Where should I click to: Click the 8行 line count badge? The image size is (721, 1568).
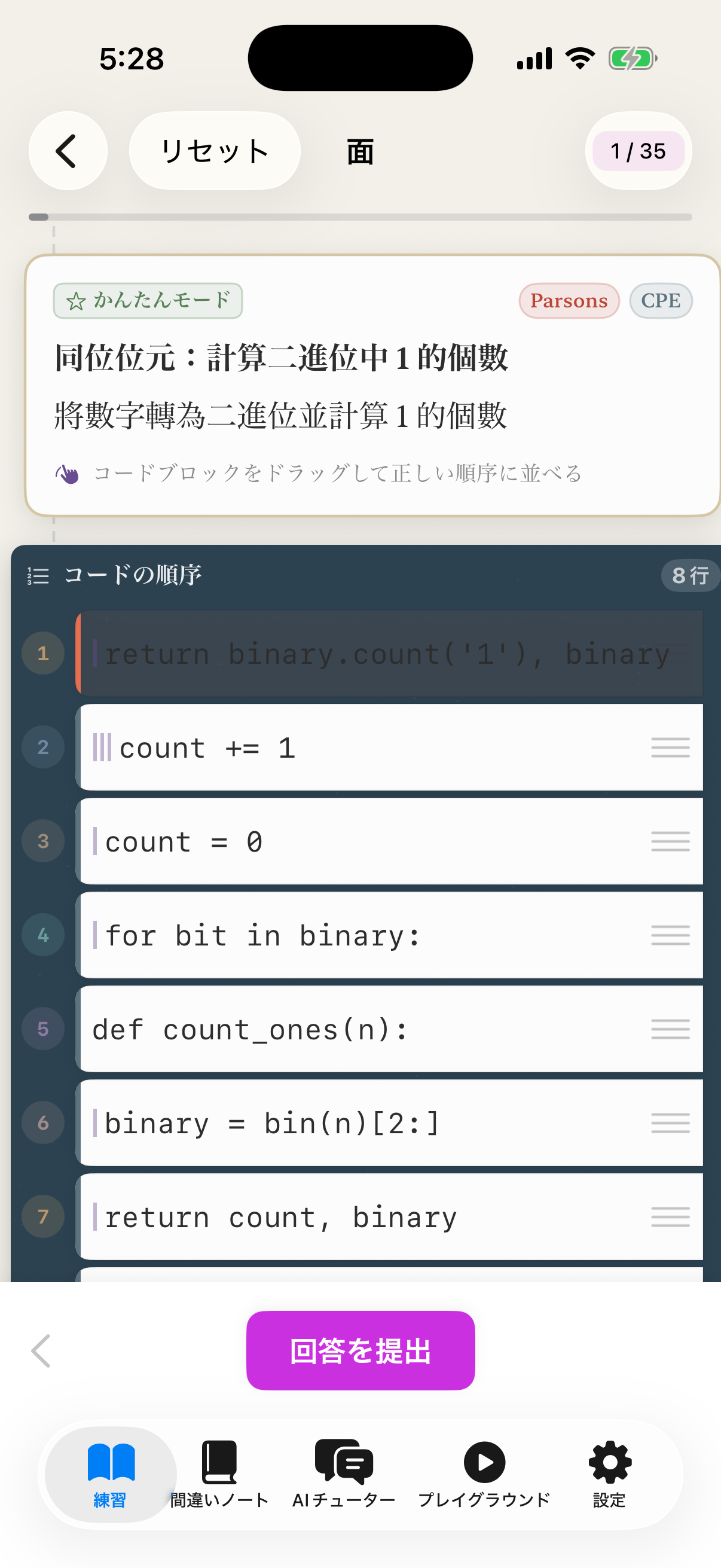click(x=690, y=575)
